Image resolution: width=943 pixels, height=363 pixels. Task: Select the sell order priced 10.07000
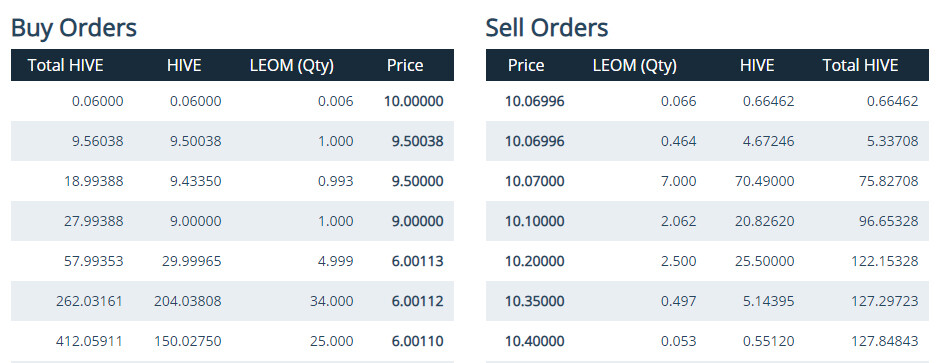[x=707, y=181]
